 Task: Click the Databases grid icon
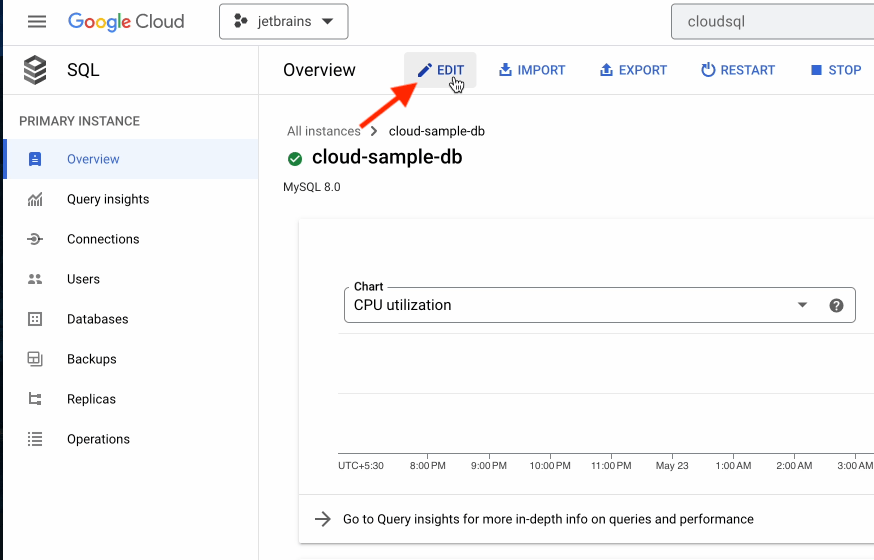click(35, 319)
